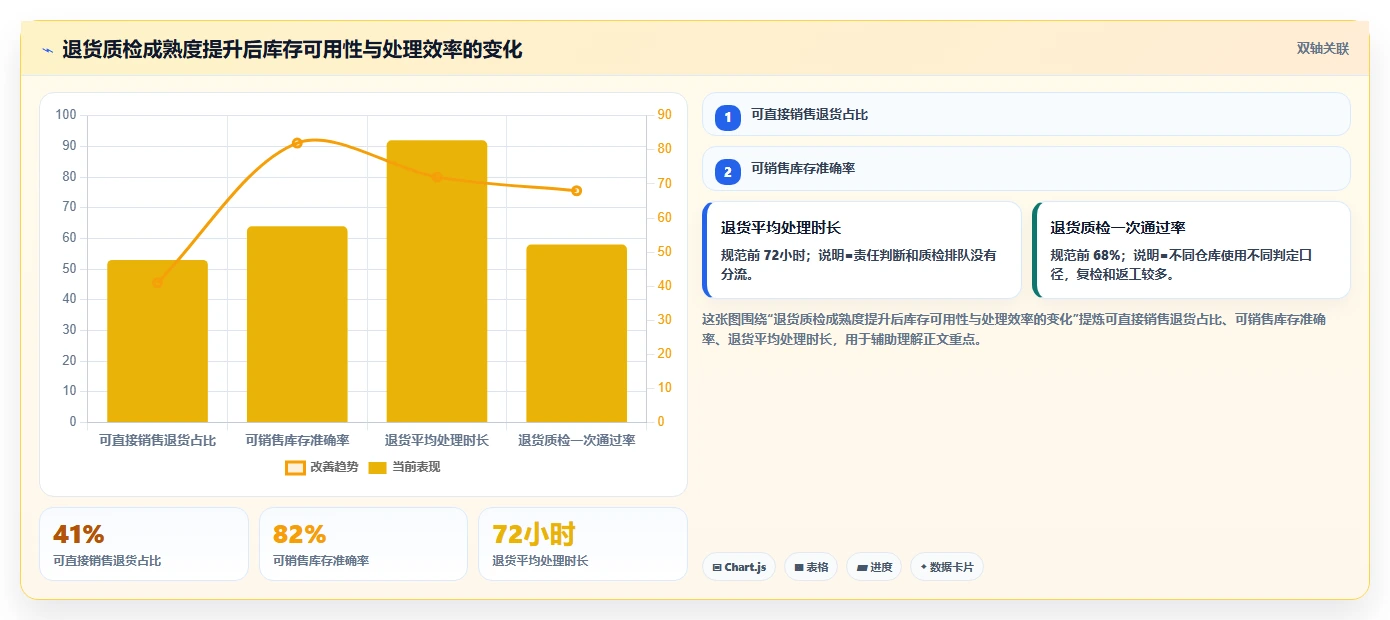Click the 规范前 68% description text
The width and height of the screenshot is (1390, 620).
[x=1181, y=264]
